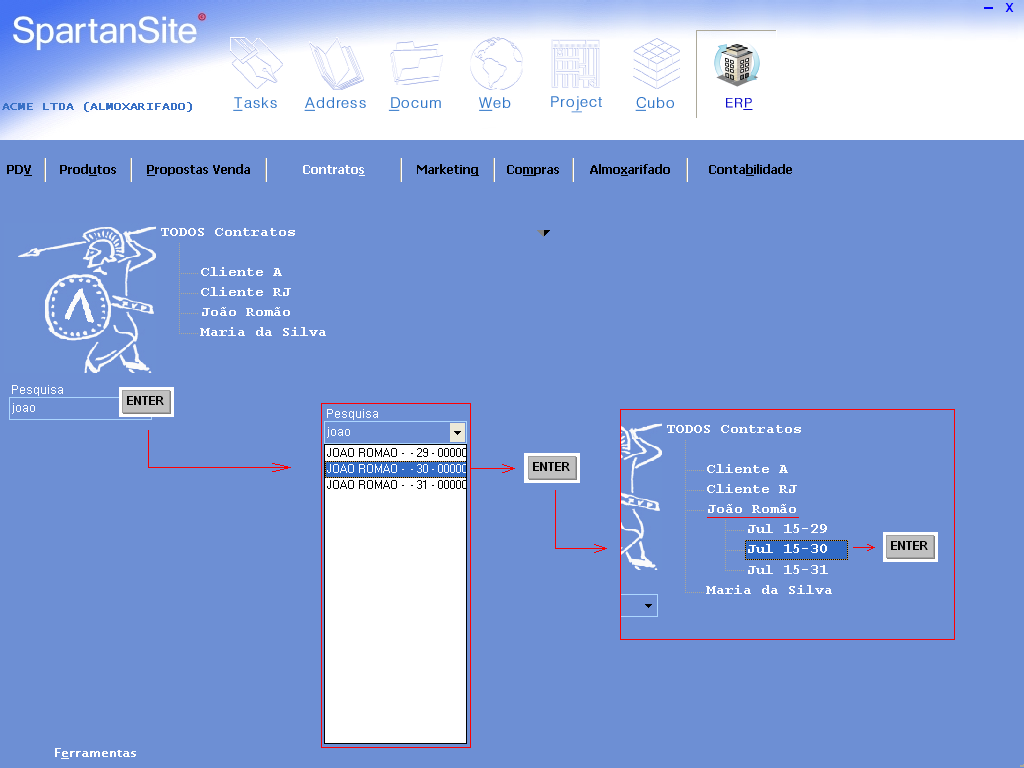
Task: Select João Romão in the top contract tree
Action: point(245,312)
